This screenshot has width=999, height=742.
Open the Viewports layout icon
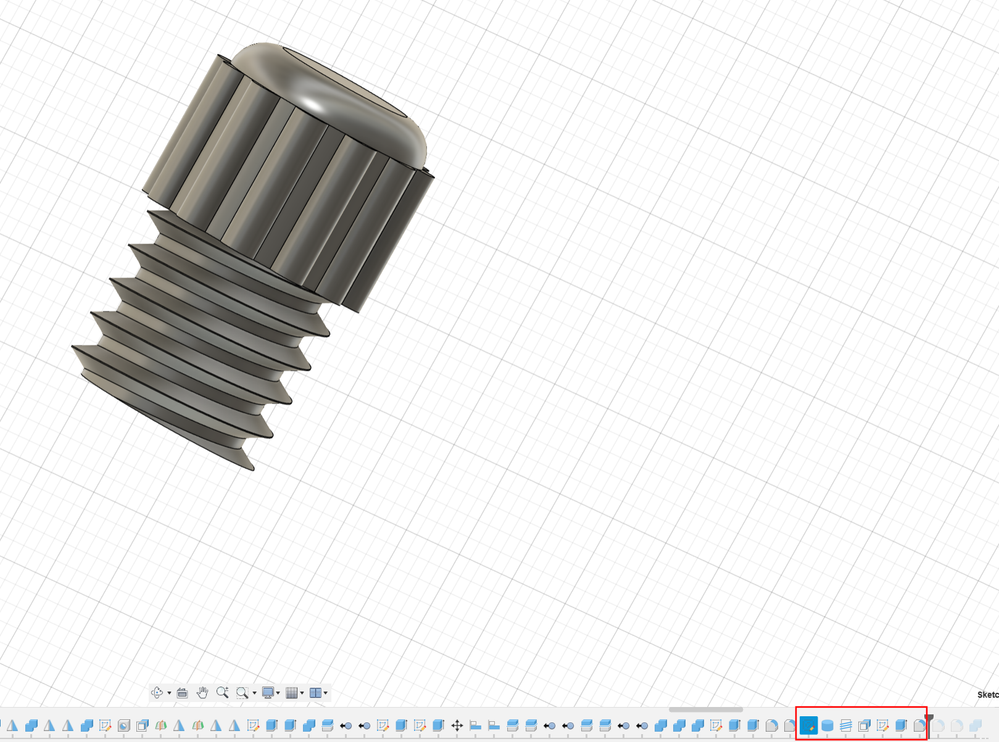click(x=315, y=692)
